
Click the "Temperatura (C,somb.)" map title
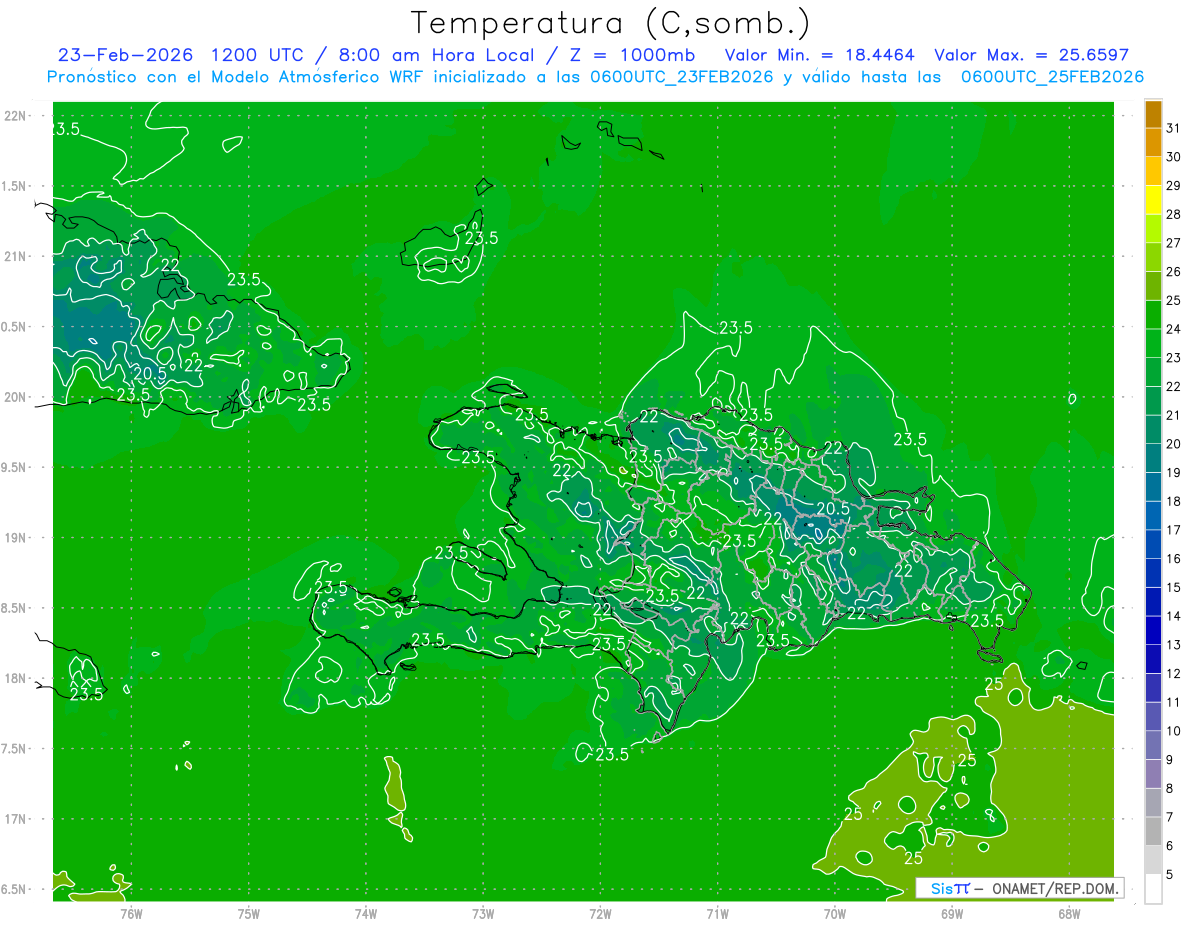[x=611, y=22]
